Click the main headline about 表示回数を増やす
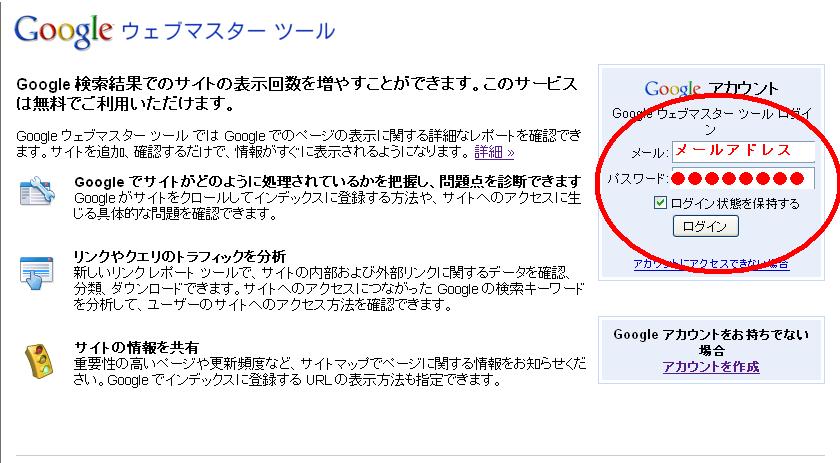The image size is (840, 463). point(297,93)
